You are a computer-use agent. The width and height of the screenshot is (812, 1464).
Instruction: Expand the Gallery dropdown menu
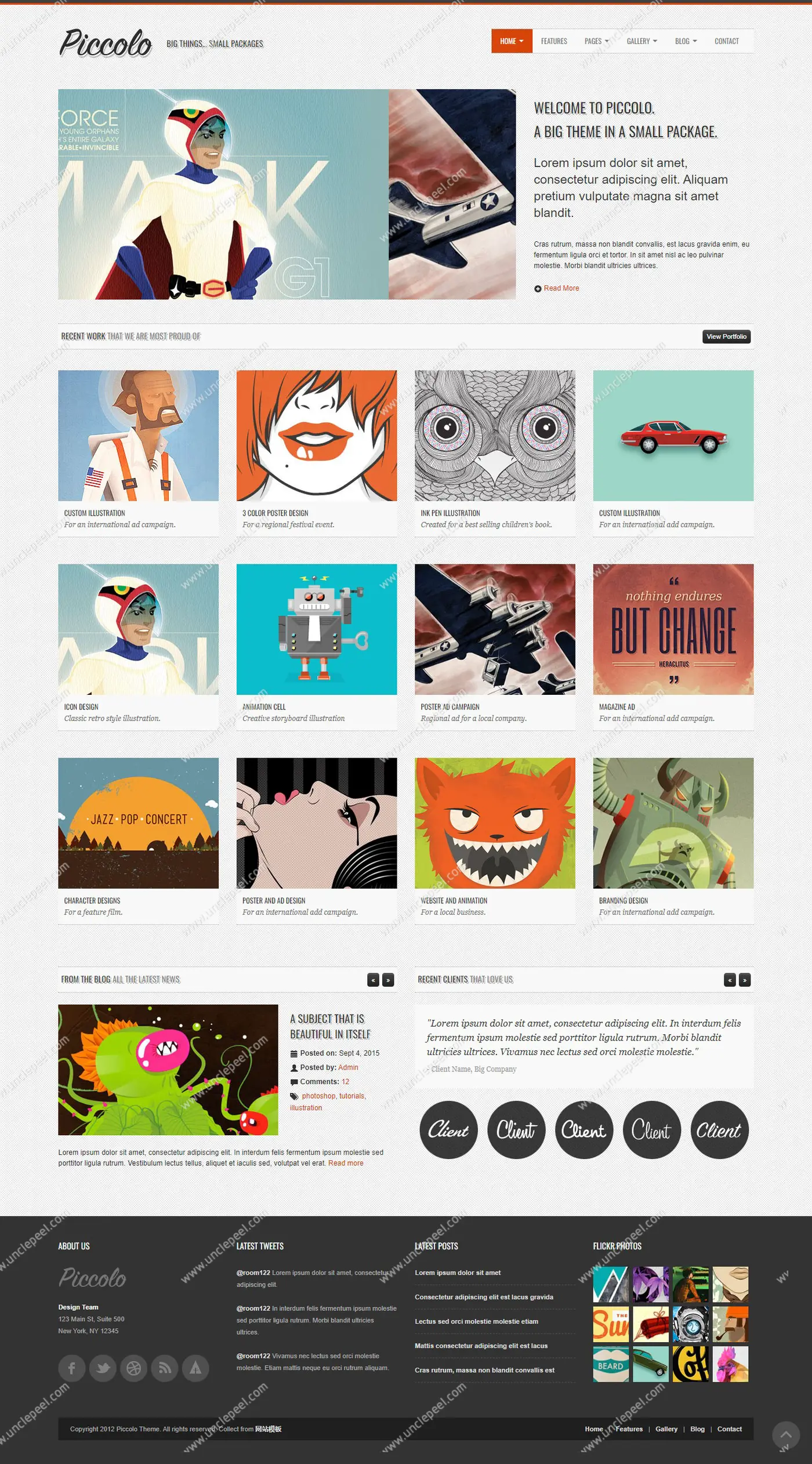642,41
